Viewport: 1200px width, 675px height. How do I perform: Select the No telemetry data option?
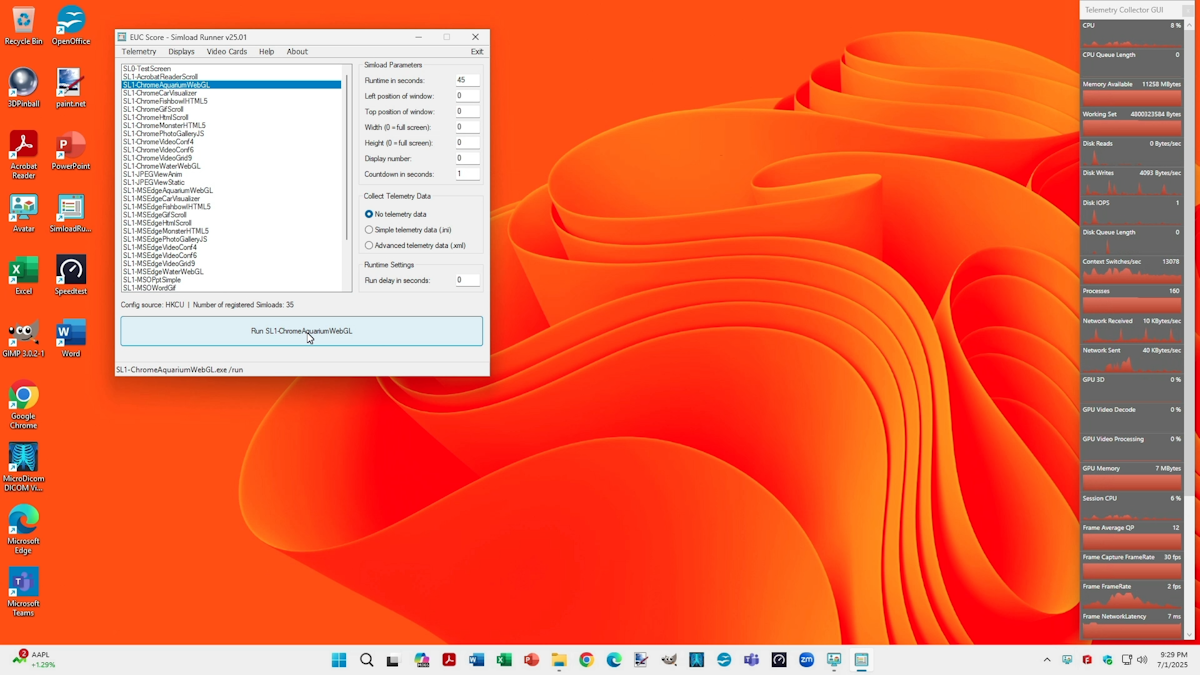369,214
